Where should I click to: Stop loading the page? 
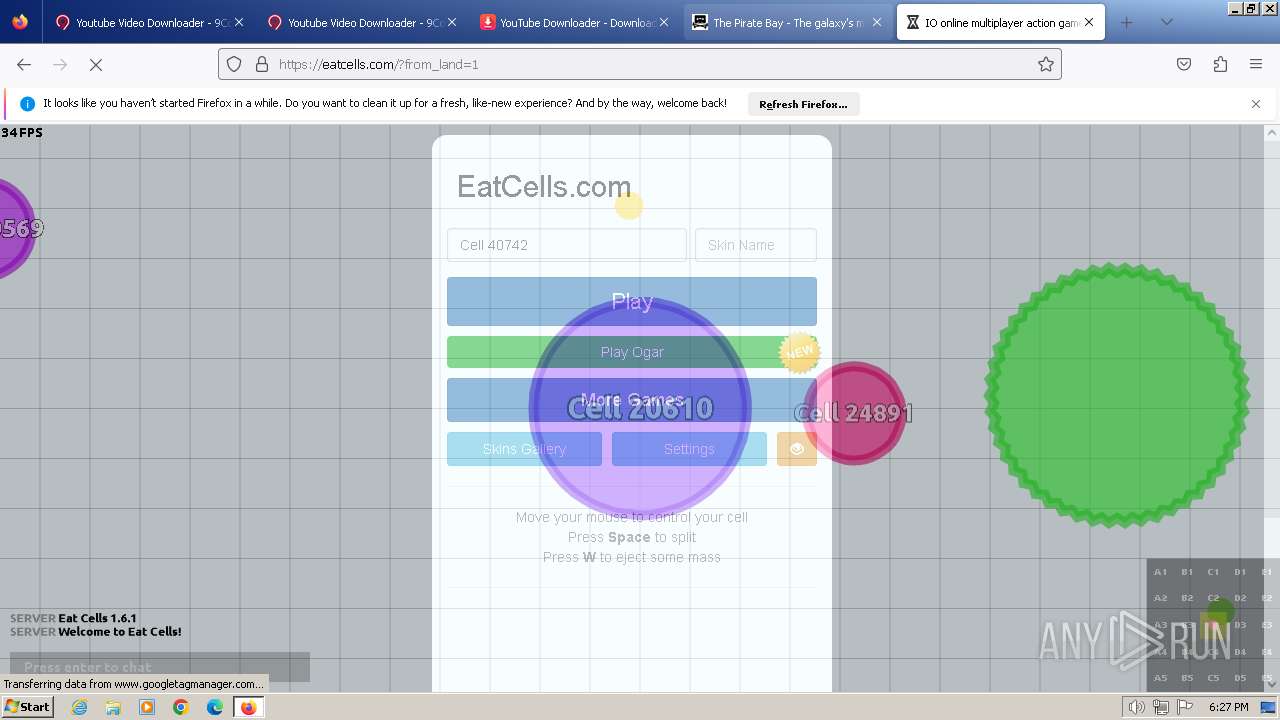pyautogui.click(x=96, y=64)
